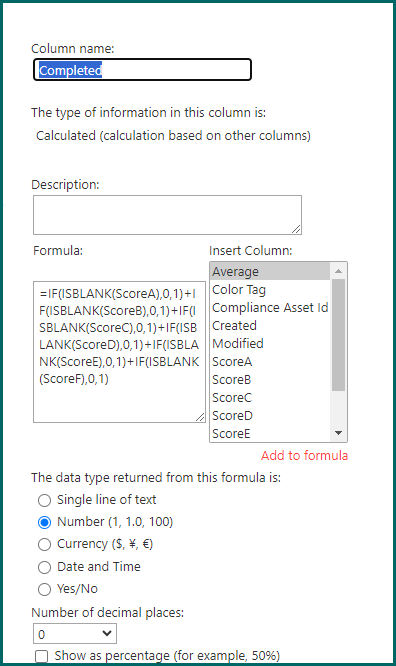Viewport: 396px width, 666px height.
Task: Click the Add to formula link
Action: tap(304, 455)
